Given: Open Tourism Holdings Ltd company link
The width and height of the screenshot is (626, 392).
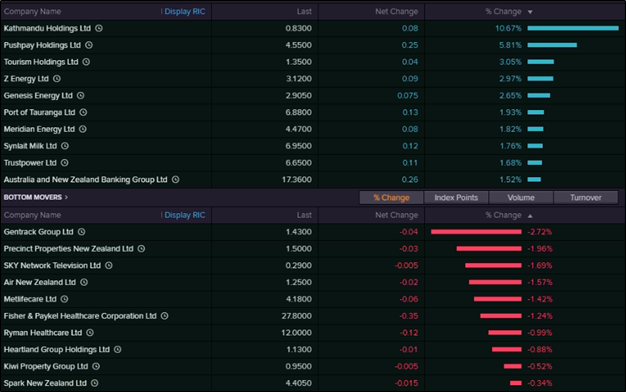Looking at the screenshot, I should pyautogui.click(x=41, y=62).
